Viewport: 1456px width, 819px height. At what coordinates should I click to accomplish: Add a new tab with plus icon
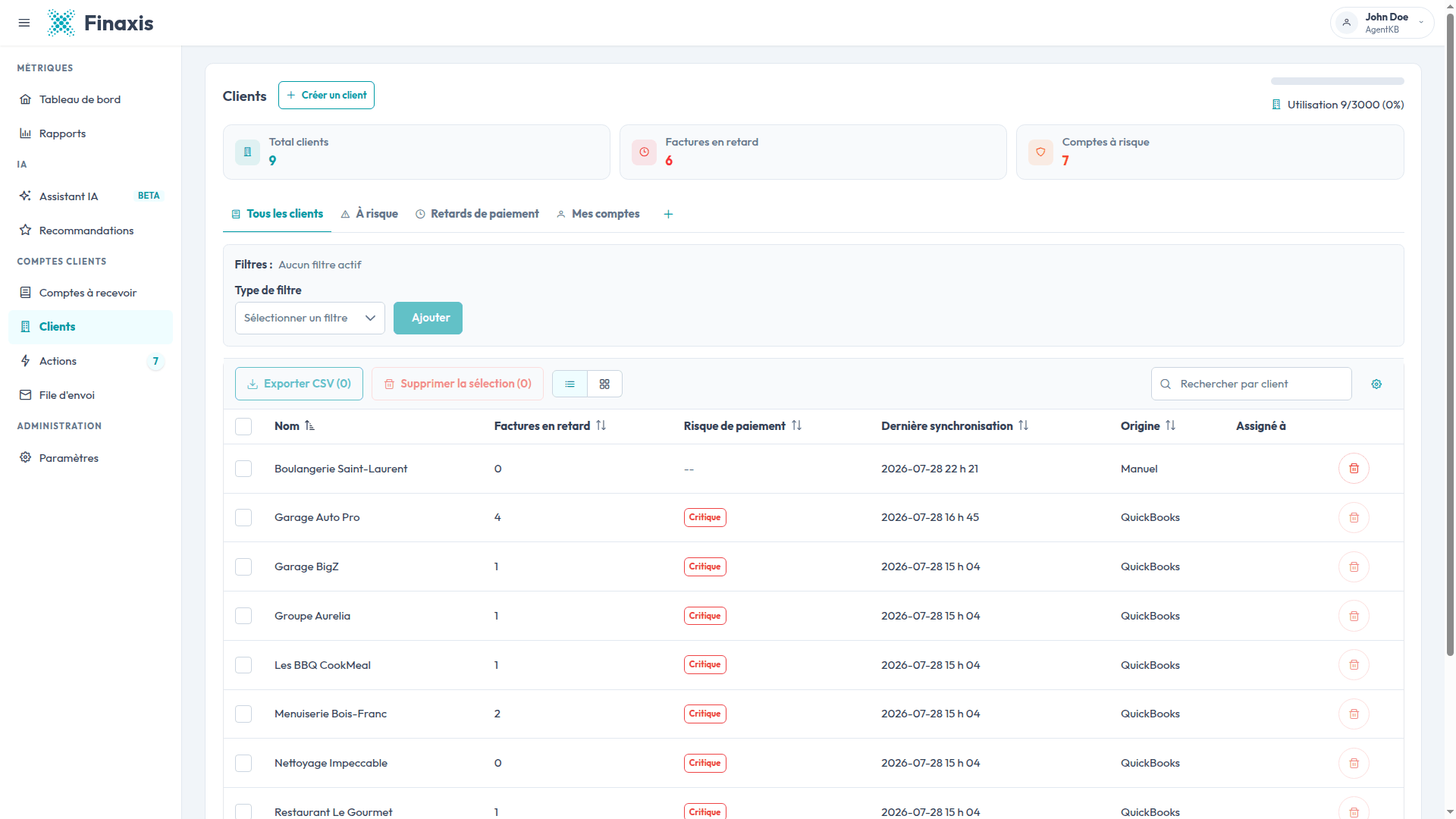click(668, 214)
